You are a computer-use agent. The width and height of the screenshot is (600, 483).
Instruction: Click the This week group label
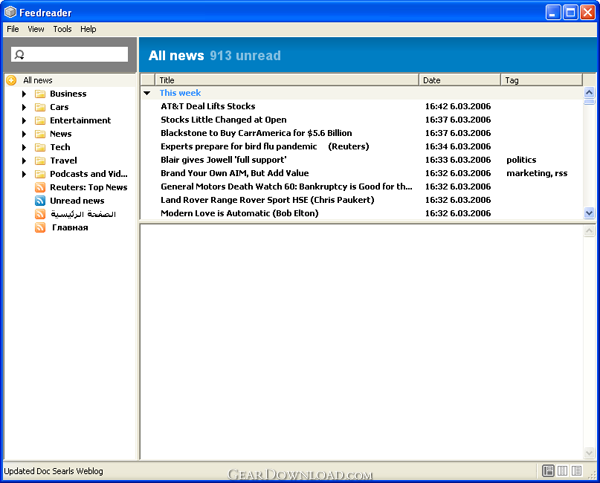(x=180, y=93)
